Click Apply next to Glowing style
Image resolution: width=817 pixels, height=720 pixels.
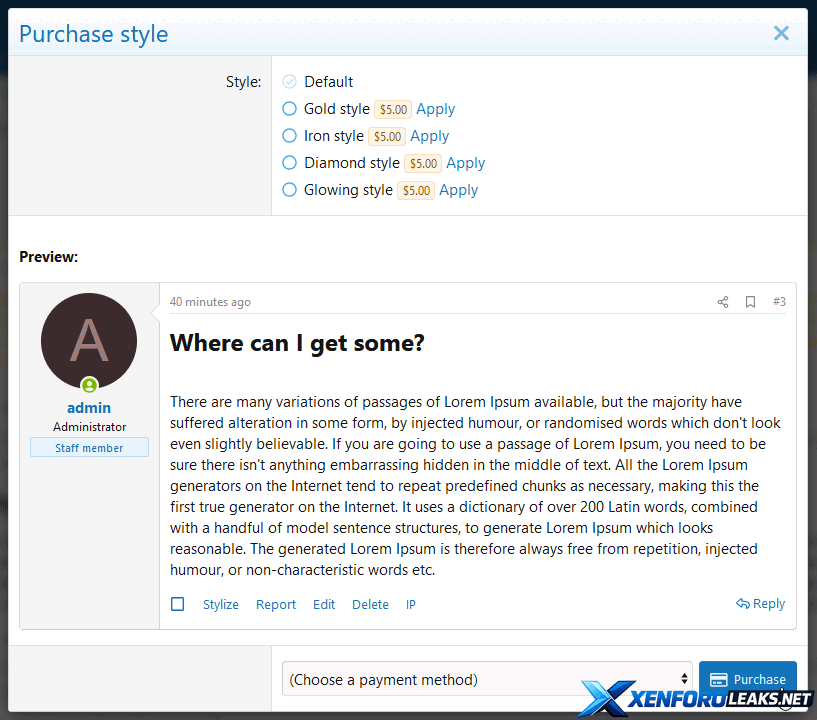[x=458, y=190]
